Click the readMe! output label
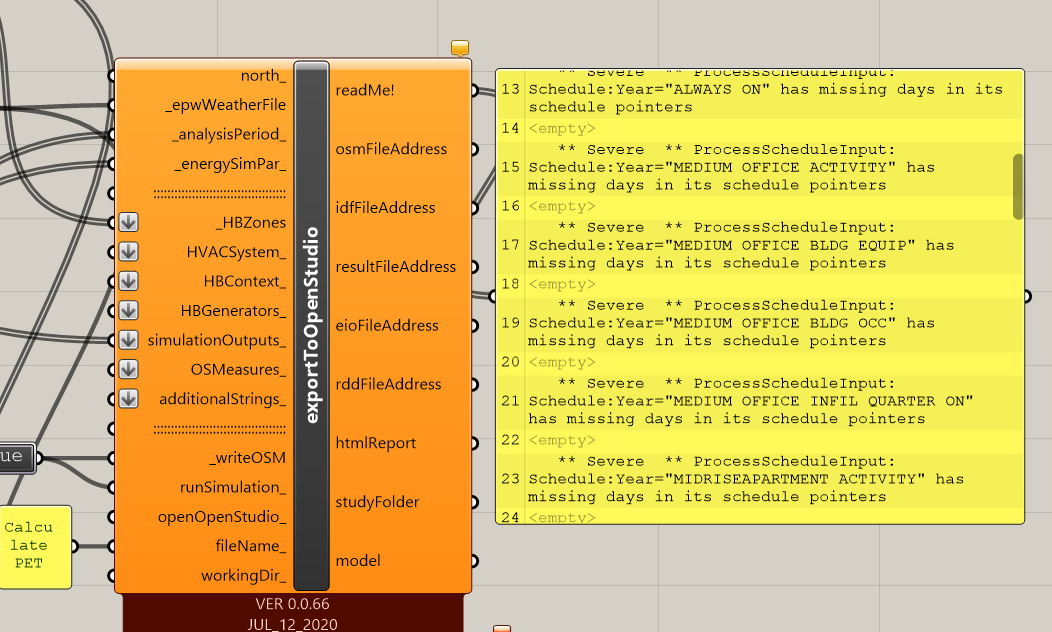1052x632 pixels. point(365,91)
